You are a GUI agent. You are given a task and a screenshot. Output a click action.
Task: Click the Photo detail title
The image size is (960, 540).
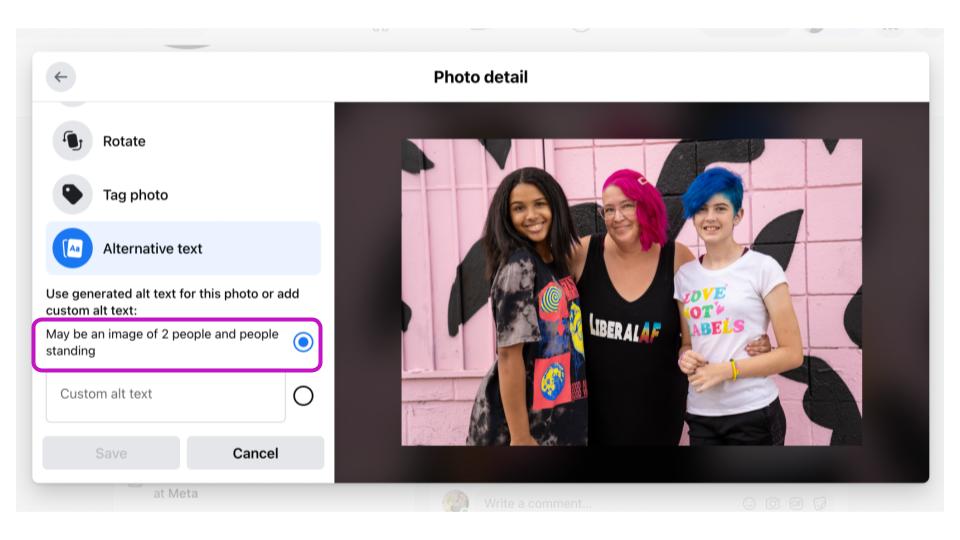pos(481,77)
